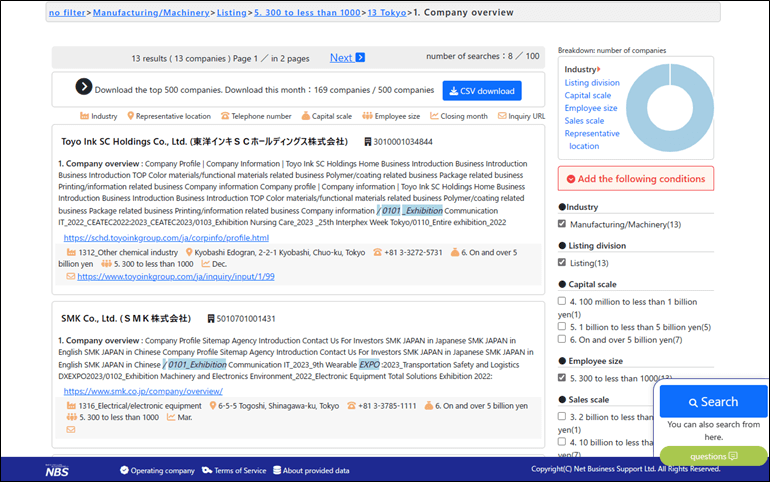Click the factory icon beside 1316_Electrical/electronic equipment
Image resolution: width=770 pixels, height=482 pixels.
point(71,405)
